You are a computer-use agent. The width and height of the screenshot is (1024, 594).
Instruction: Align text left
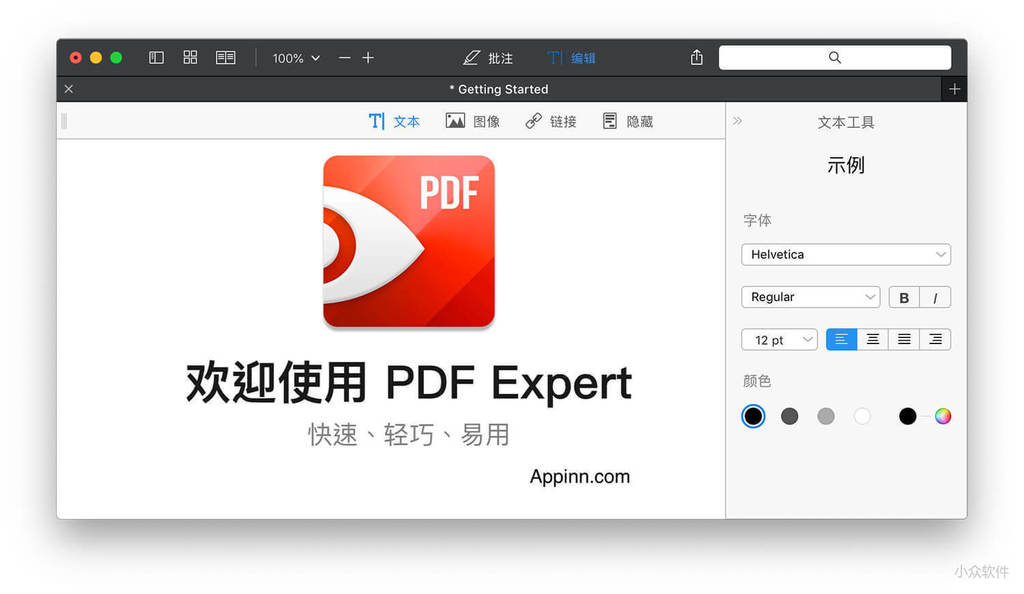(x=841, y=339)
